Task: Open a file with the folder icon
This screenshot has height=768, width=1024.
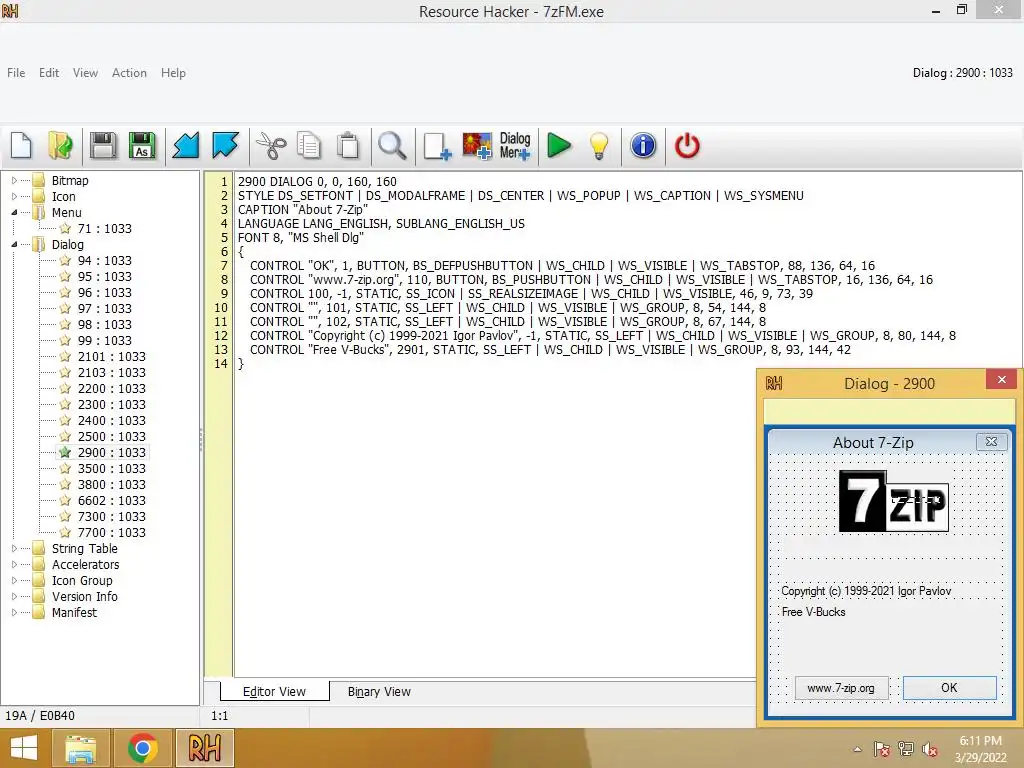Action: click(x=61, y=145)
